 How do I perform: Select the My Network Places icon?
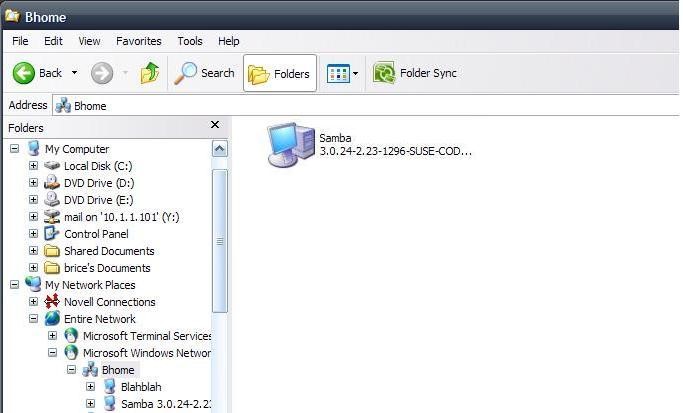click(33, 284)
